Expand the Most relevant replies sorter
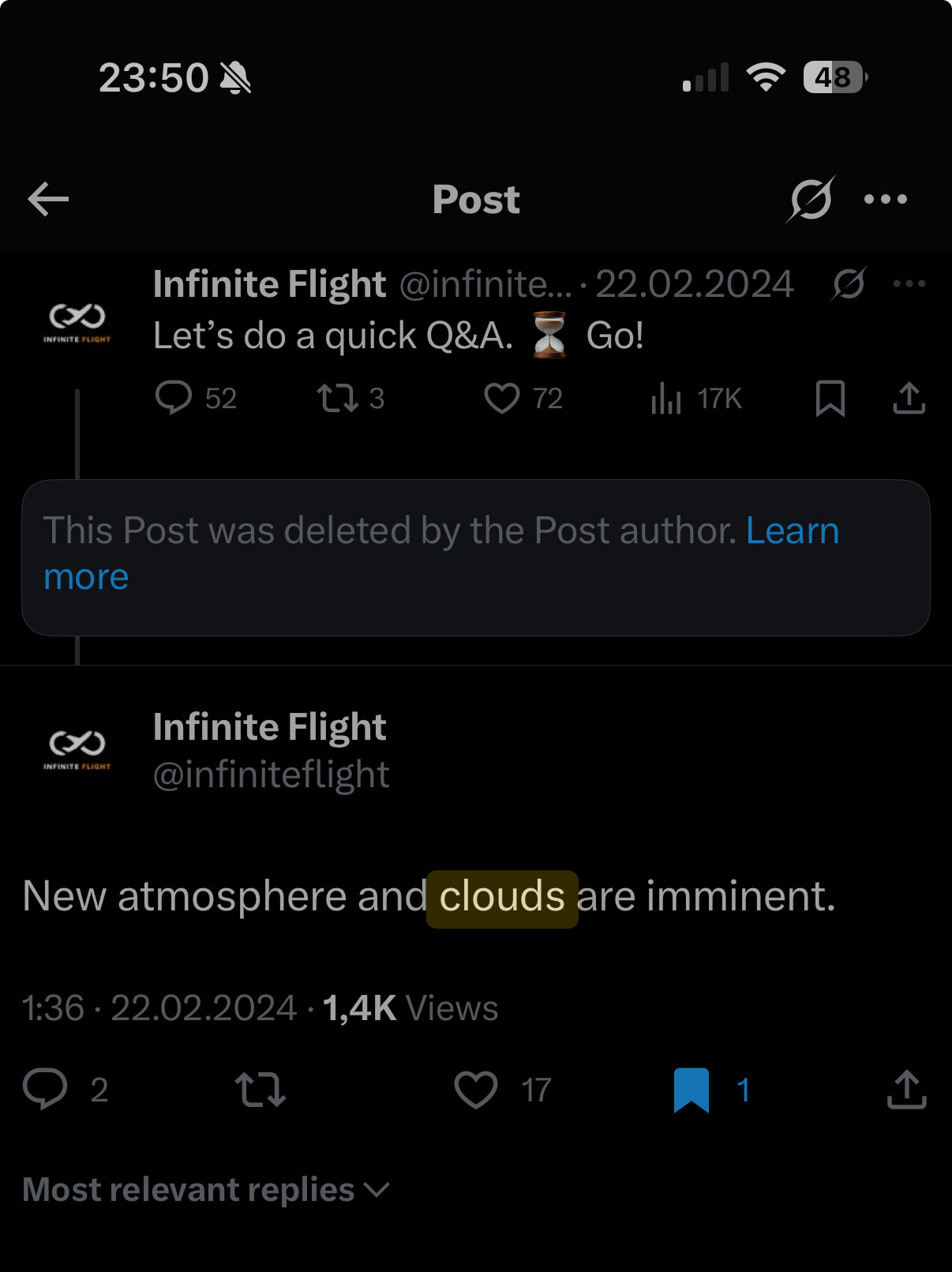This screenshot has height=1272, width=952. click(206, 1190)
